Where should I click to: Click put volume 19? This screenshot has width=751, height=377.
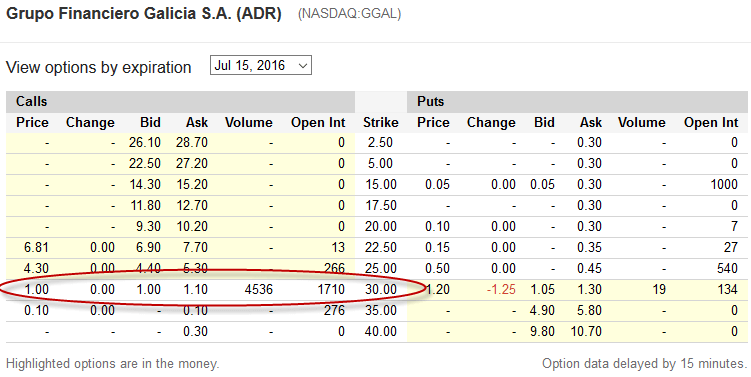pyautogui.click(x=659, y=290)
